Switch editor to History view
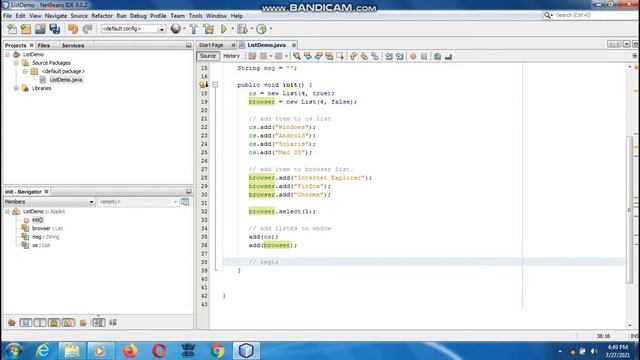 (x=231, y=56)
